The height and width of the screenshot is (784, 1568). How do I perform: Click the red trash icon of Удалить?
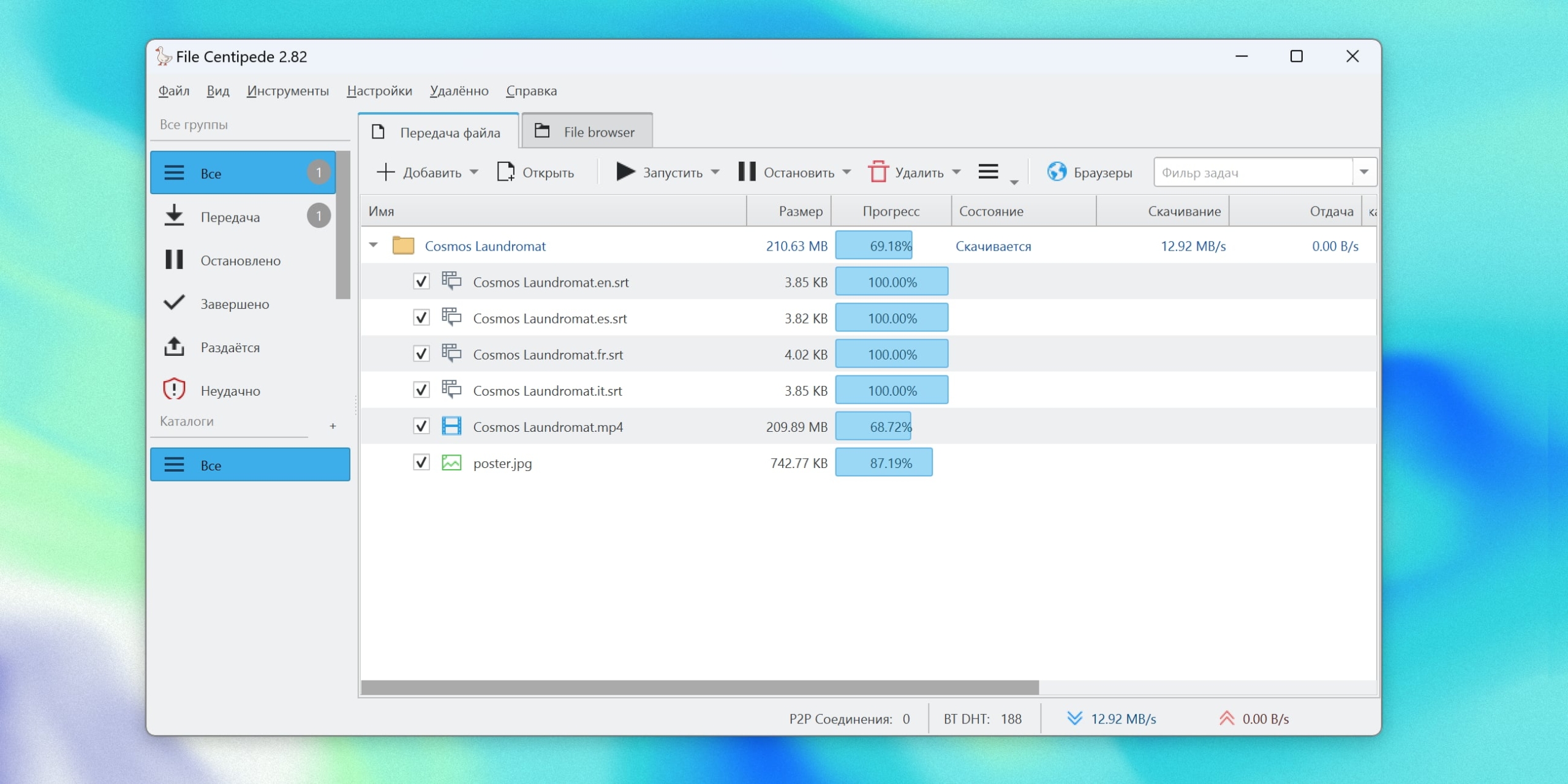click(x=878, y=172)
